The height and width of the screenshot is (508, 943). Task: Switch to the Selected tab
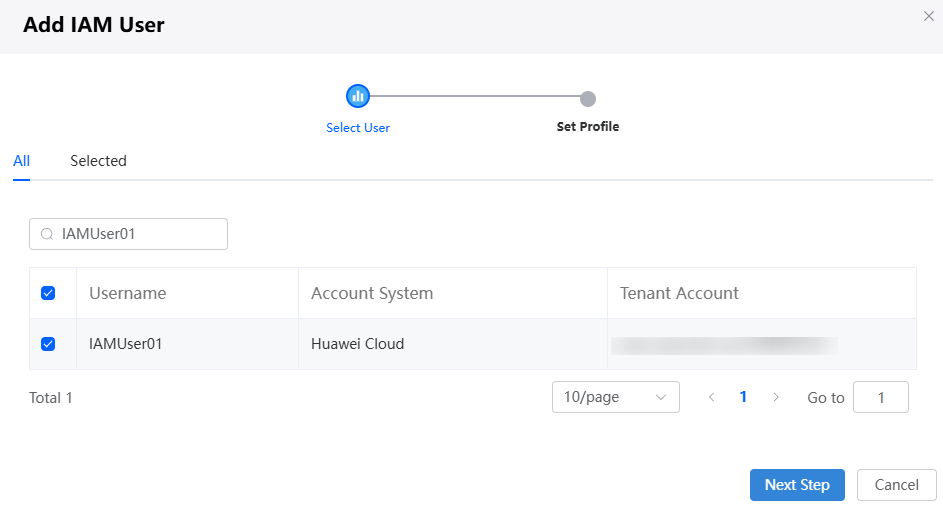(98, 161)
